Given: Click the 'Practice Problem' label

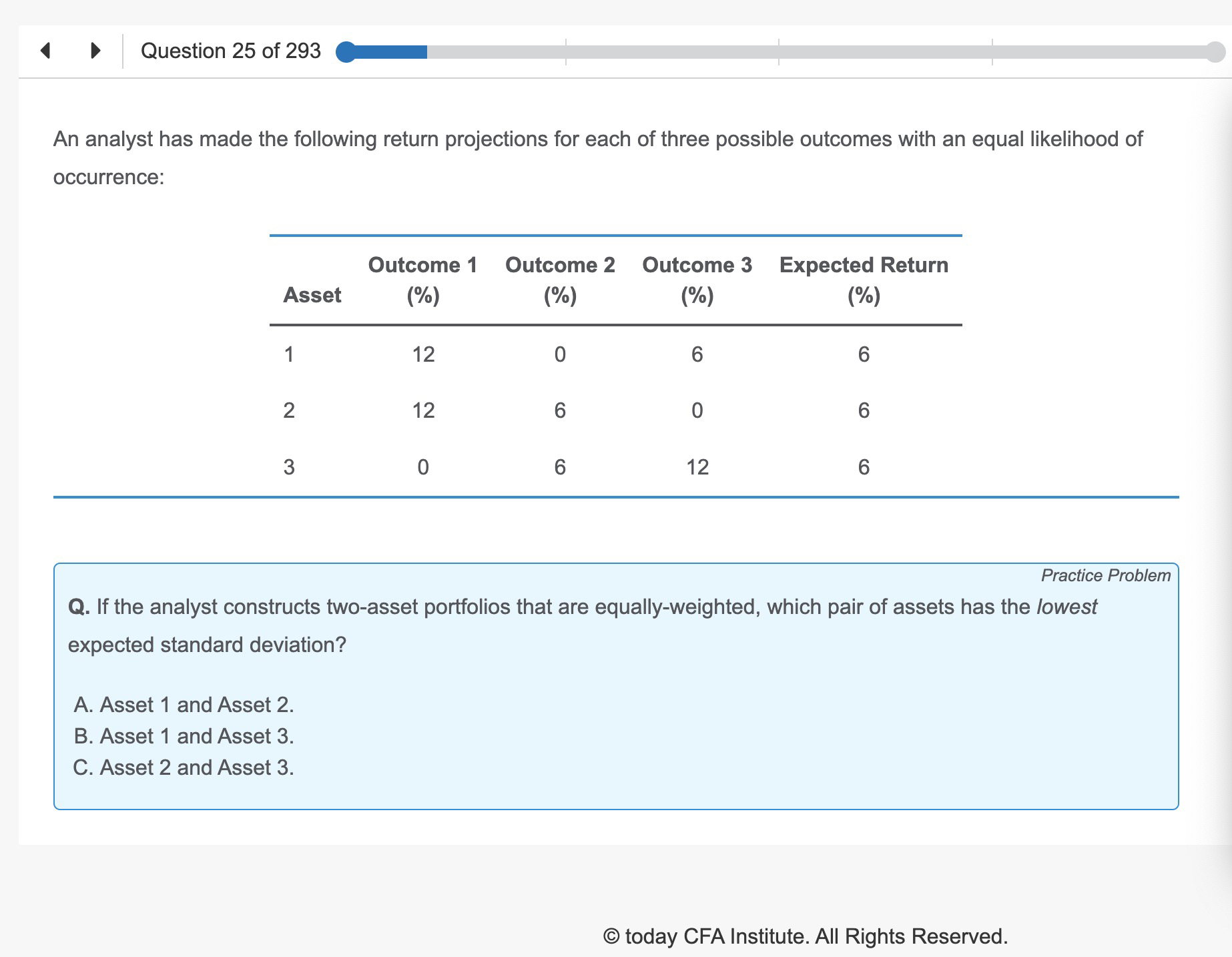Looking at the screenshot, I should 1105,575.
